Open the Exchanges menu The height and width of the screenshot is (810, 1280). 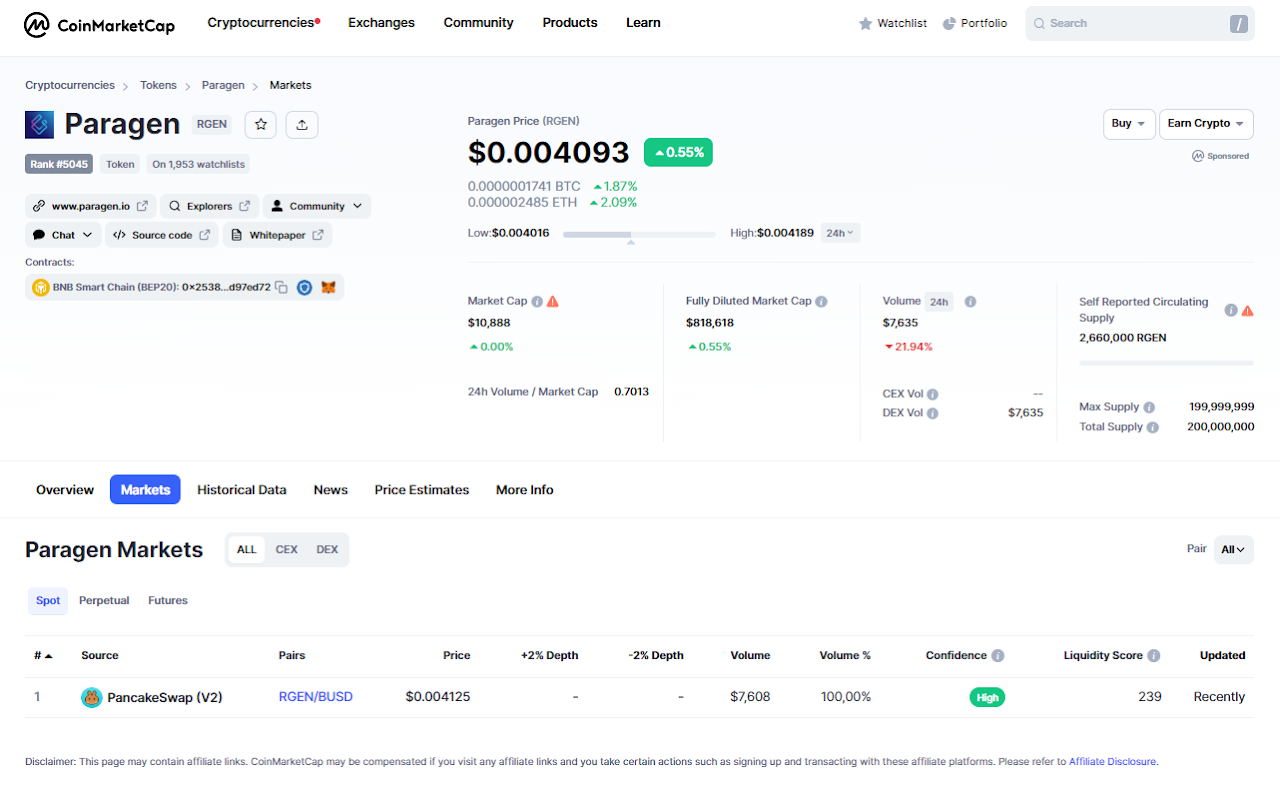point(381,22)
